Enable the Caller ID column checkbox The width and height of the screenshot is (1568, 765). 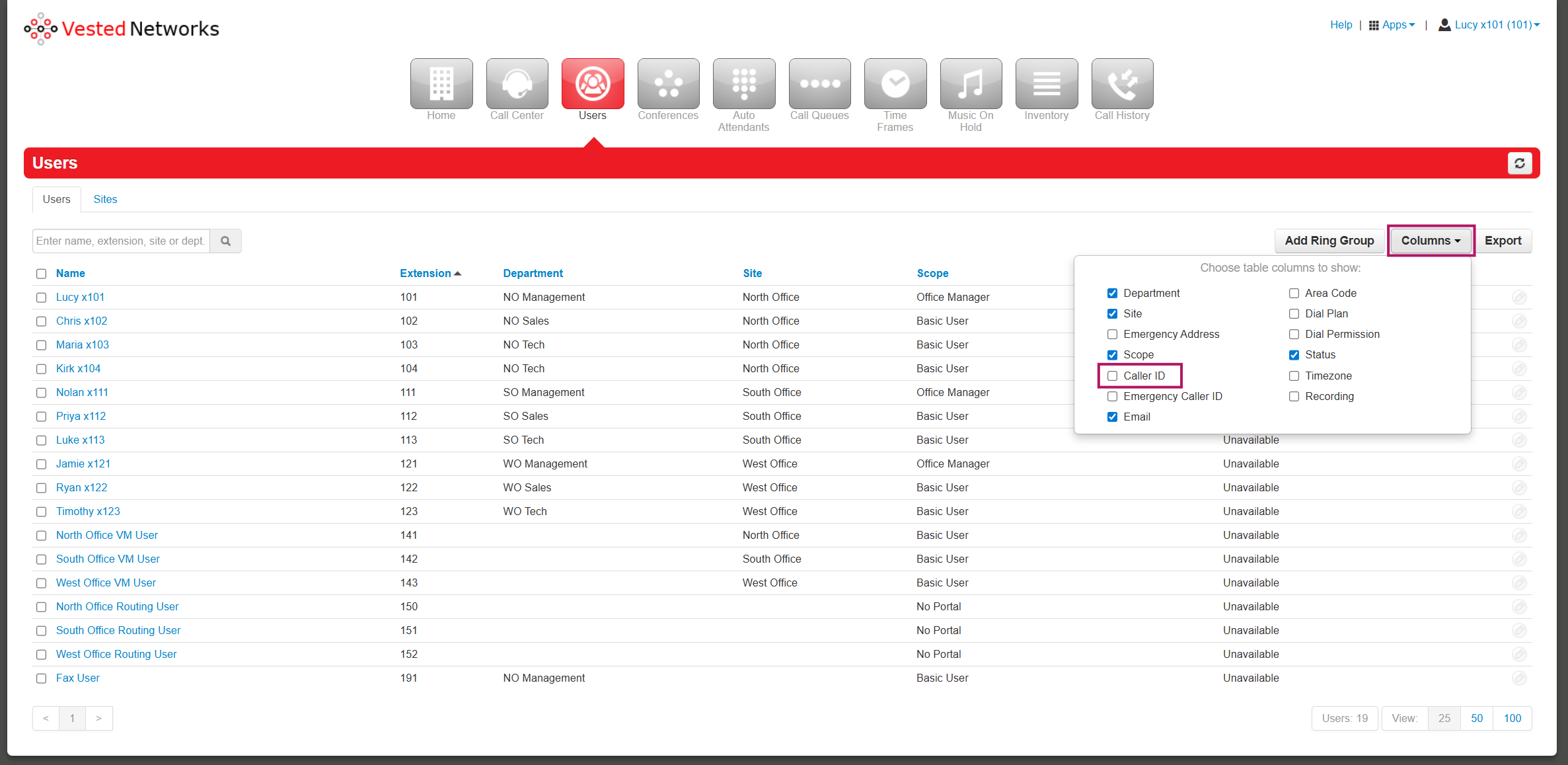click(1112, 376)
